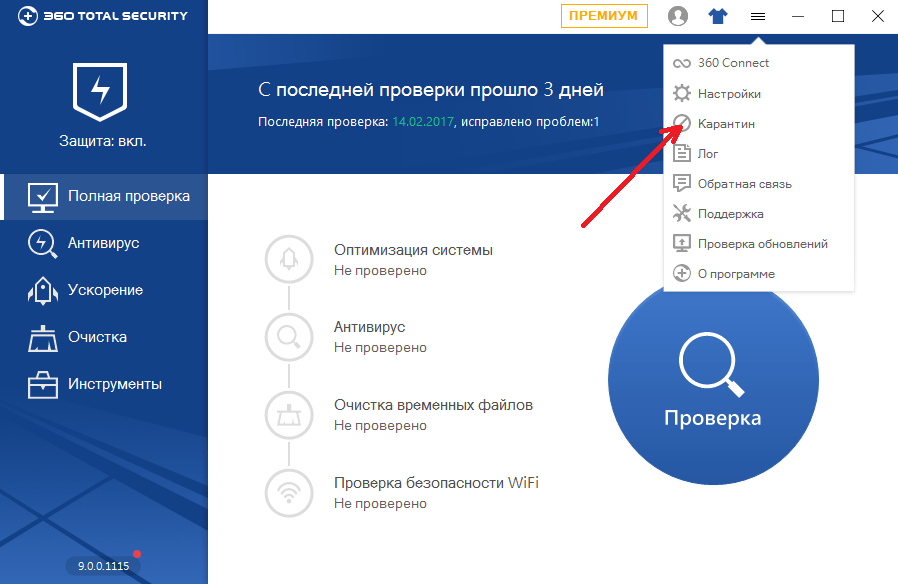
Task: Click the Поддержка wrench tools icon
Action: tap(682, 213)
